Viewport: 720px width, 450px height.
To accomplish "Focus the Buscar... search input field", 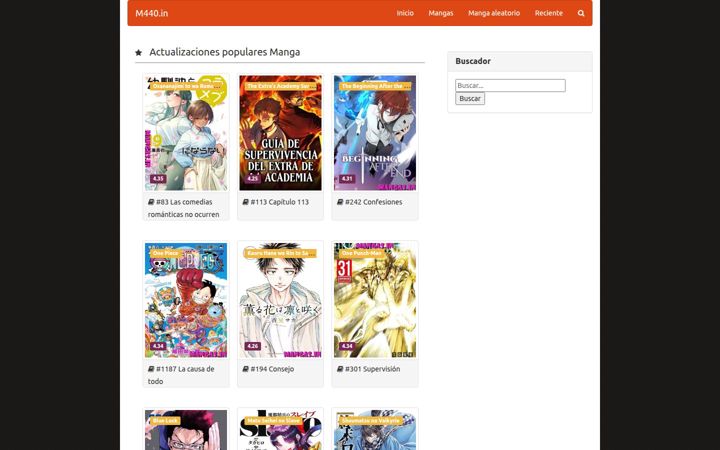I will click(x=510, y=85).
